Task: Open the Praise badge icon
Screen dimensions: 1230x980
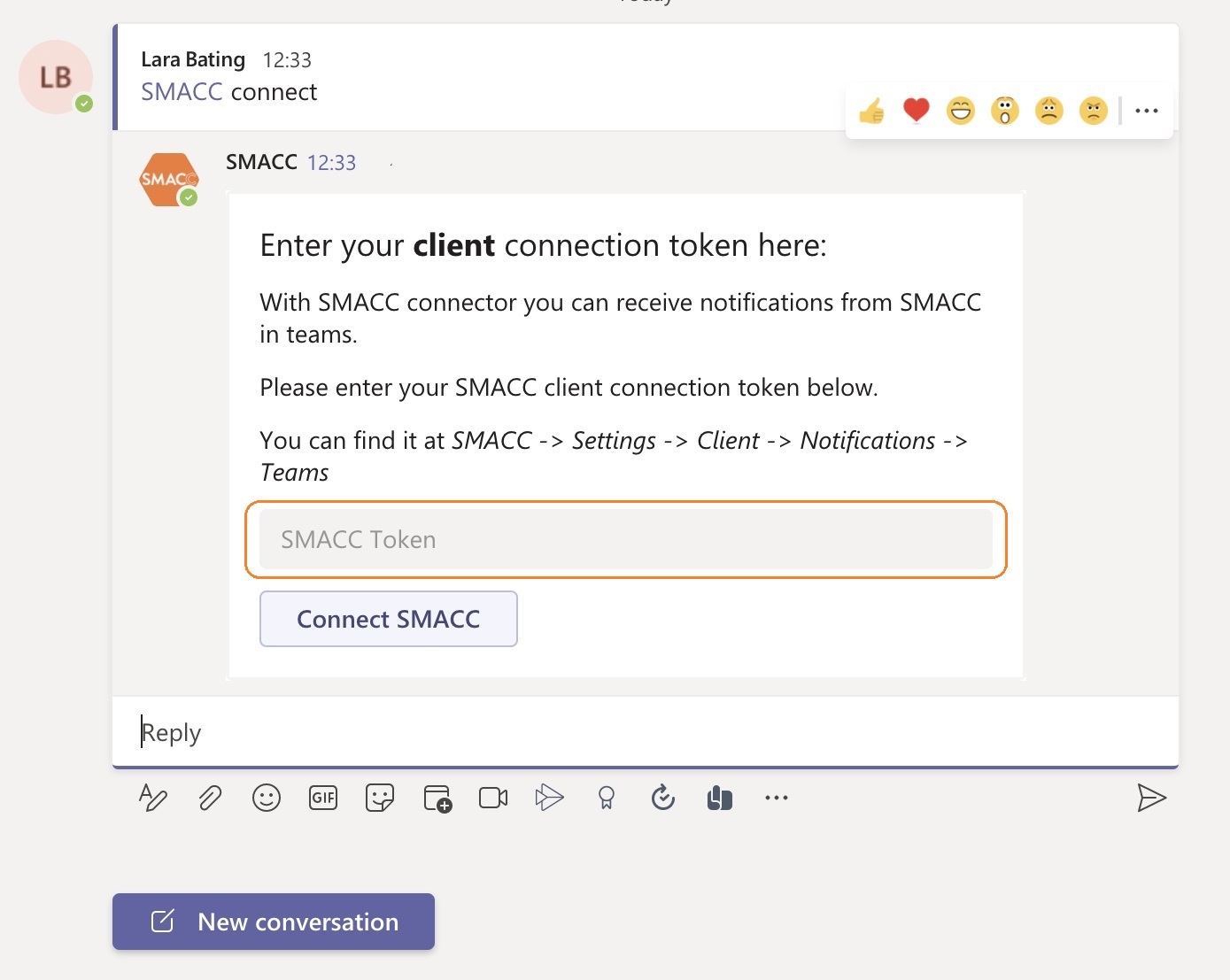Action: [607, 798]
